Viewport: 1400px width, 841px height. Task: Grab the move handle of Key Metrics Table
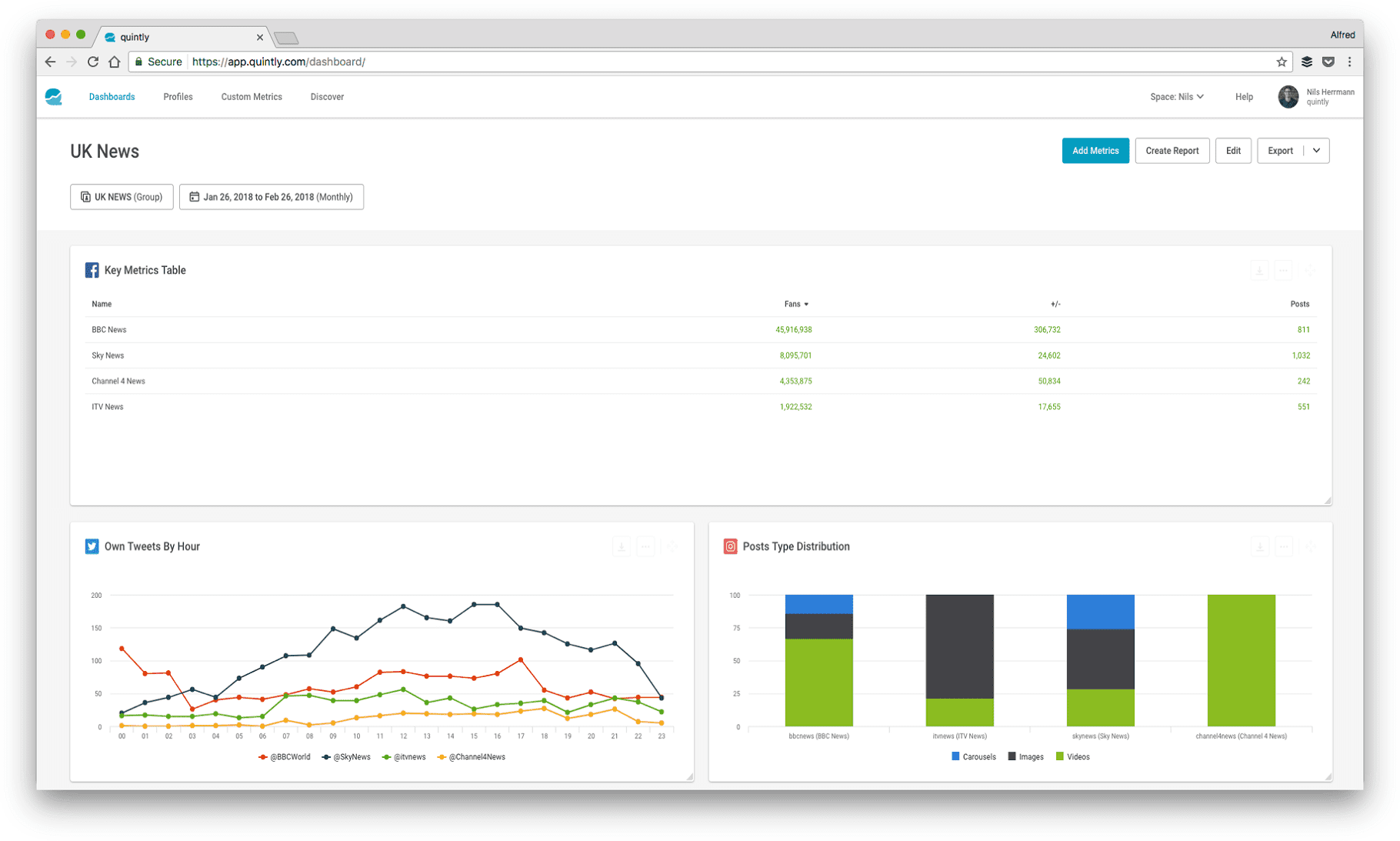[1309, 270]
